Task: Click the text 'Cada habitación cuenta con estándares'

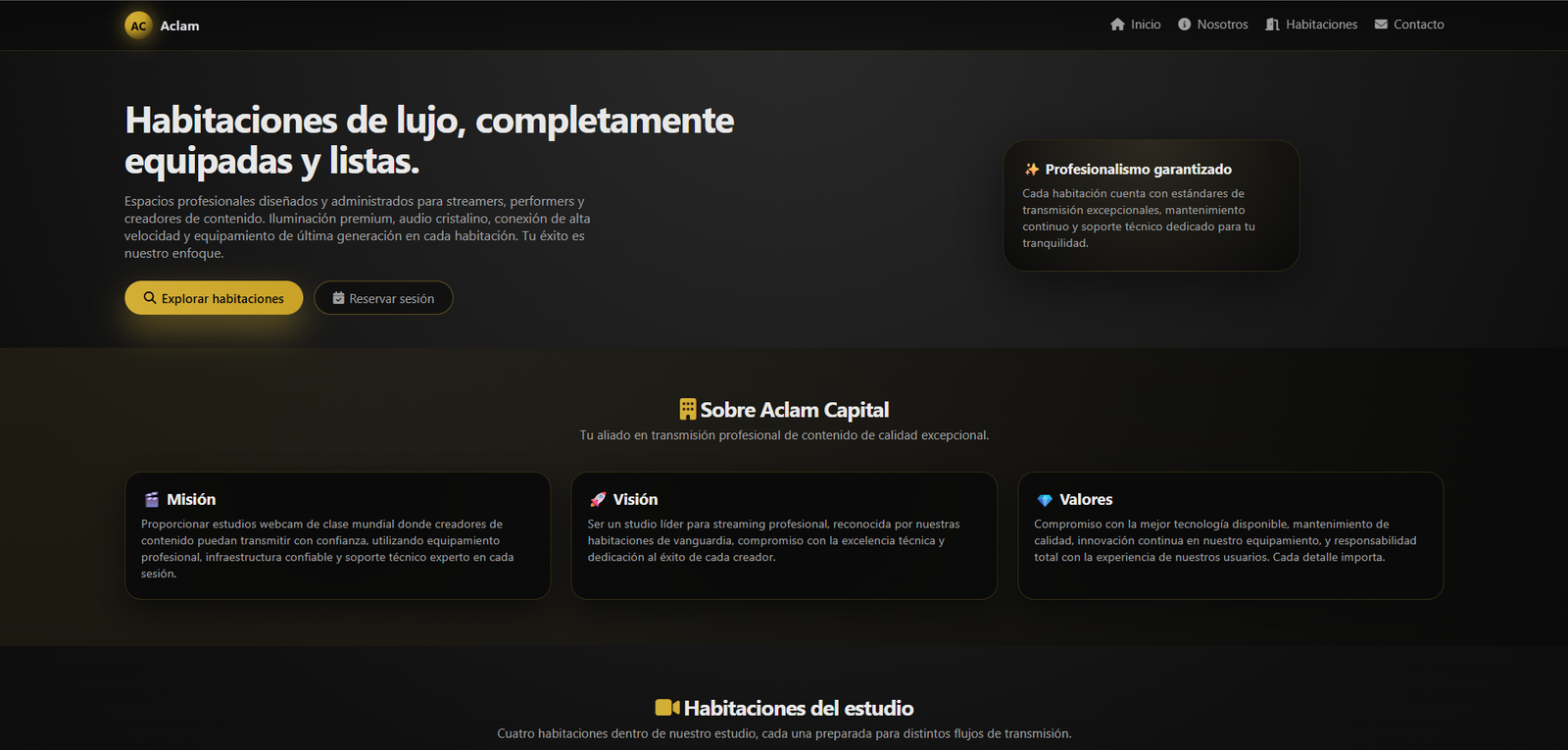Action: pyautogui.click(x=1139, y=219)
